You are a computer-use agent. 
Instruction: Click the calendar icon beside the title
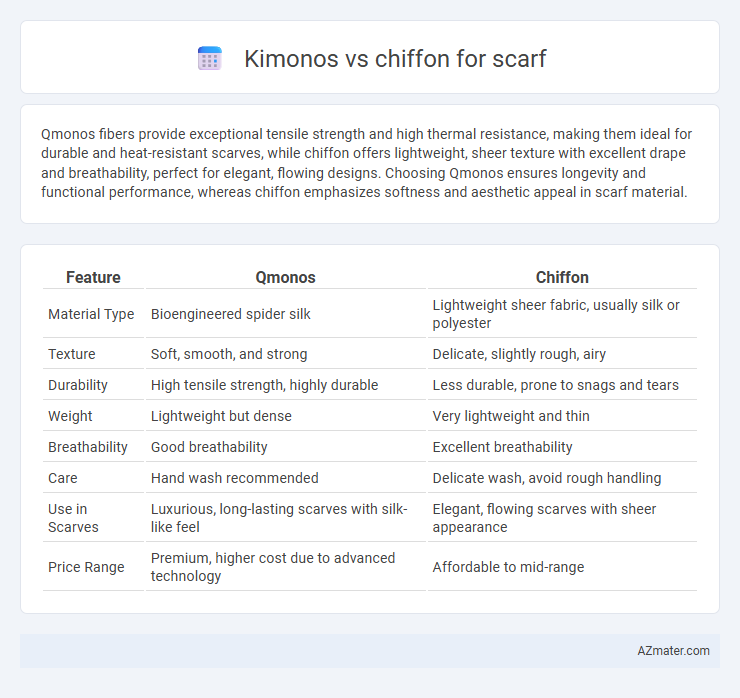click(210, 59)
